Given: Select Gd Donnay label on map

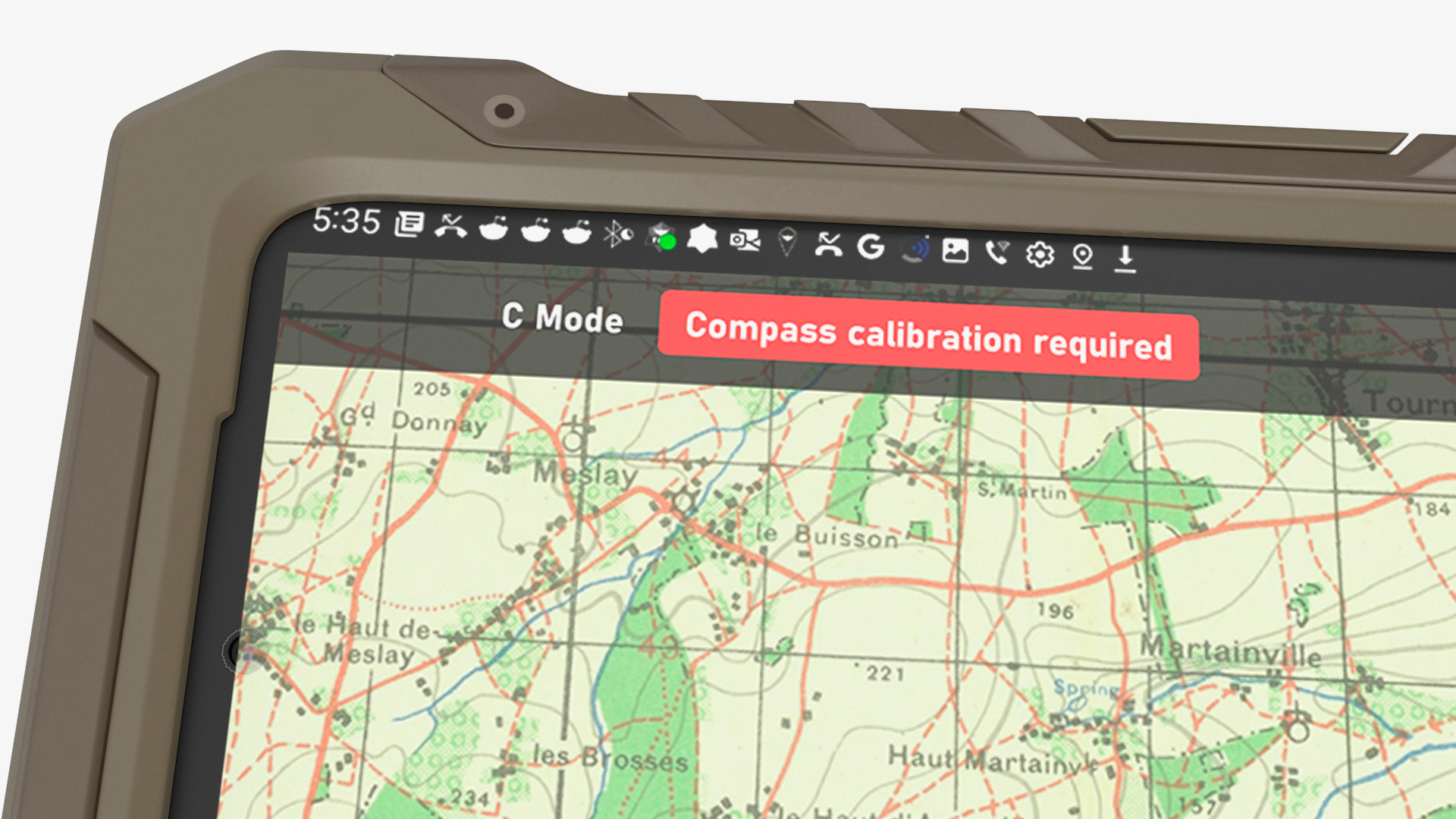Looking at the screenshot, I should [413, 419].
